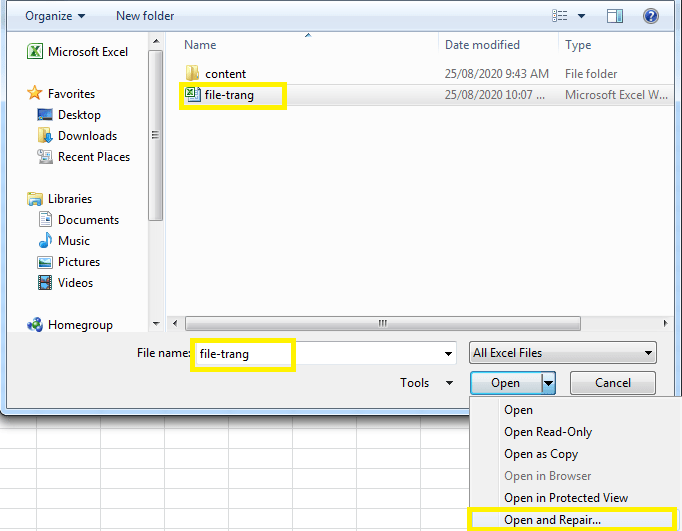Click the Open button split arrow

(x=548, y=383)
